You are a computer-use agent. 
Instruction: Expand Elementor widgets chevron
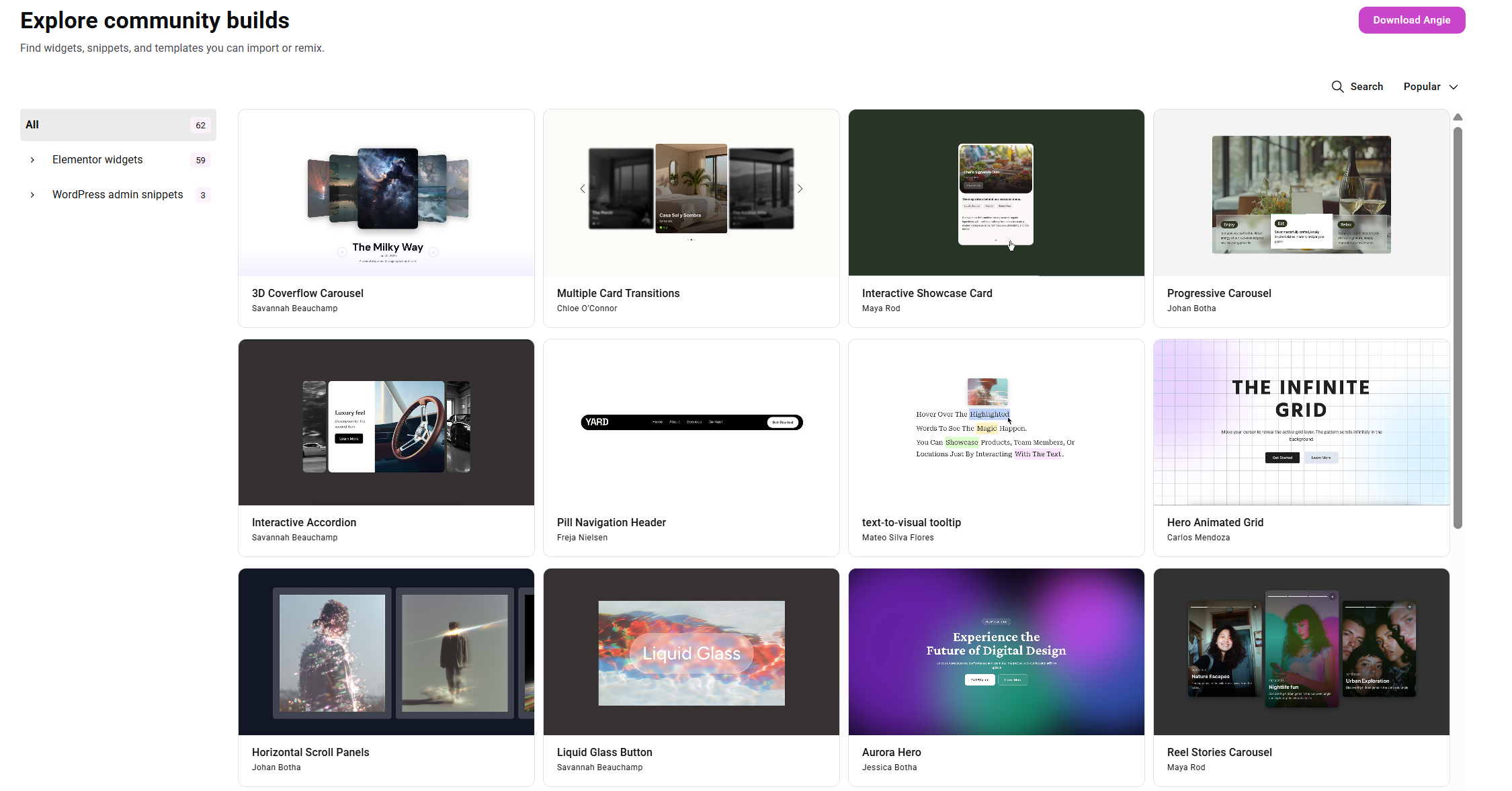pyautogui.click(x=32, y=160)
